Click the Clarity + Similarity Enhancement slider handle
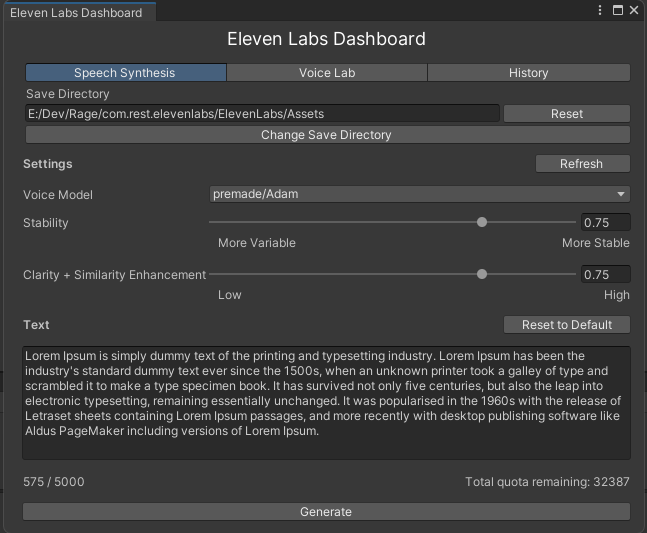 click(482, 274)
